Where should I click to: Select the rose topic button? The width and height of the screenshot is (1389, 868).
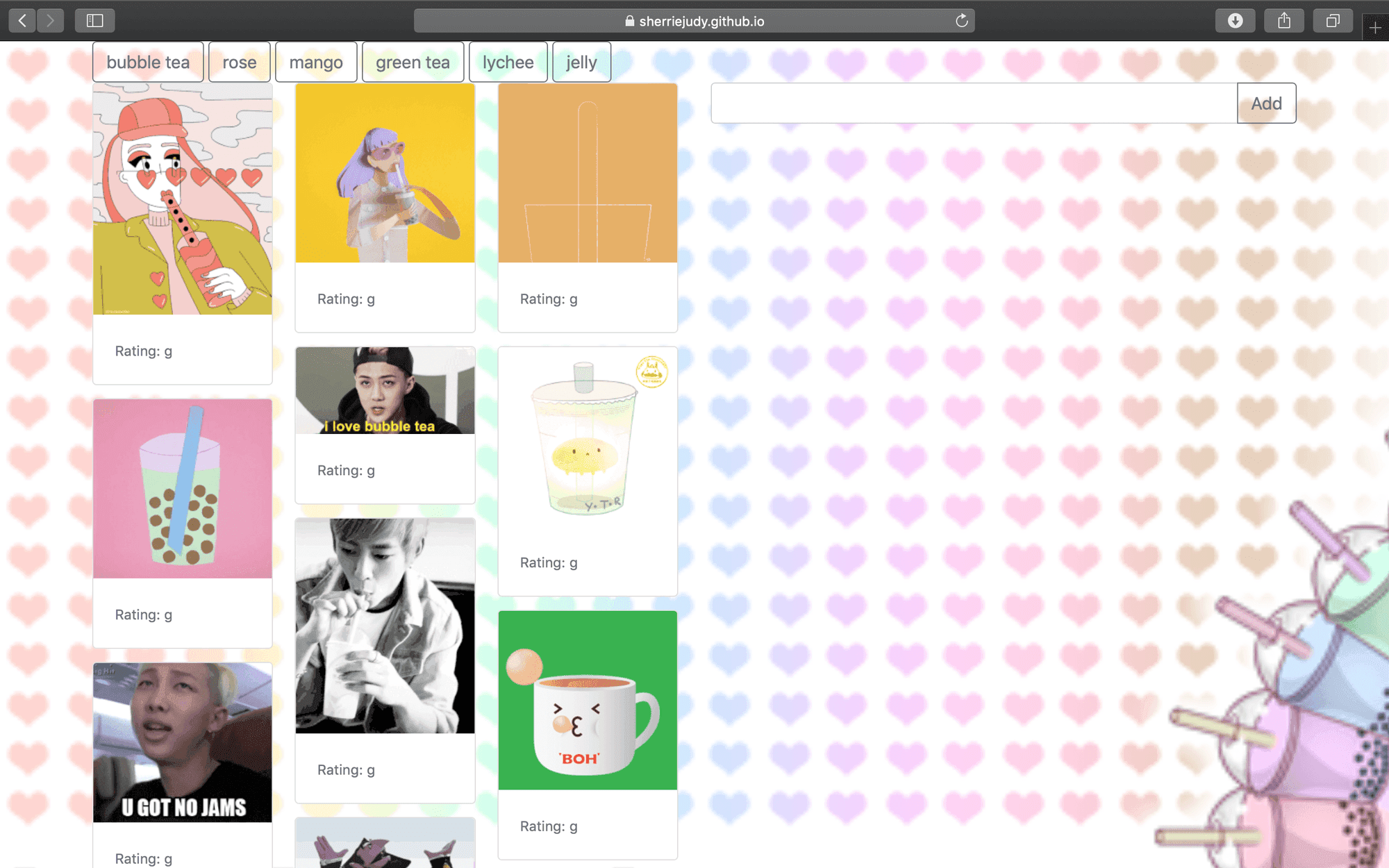[240, 62]
